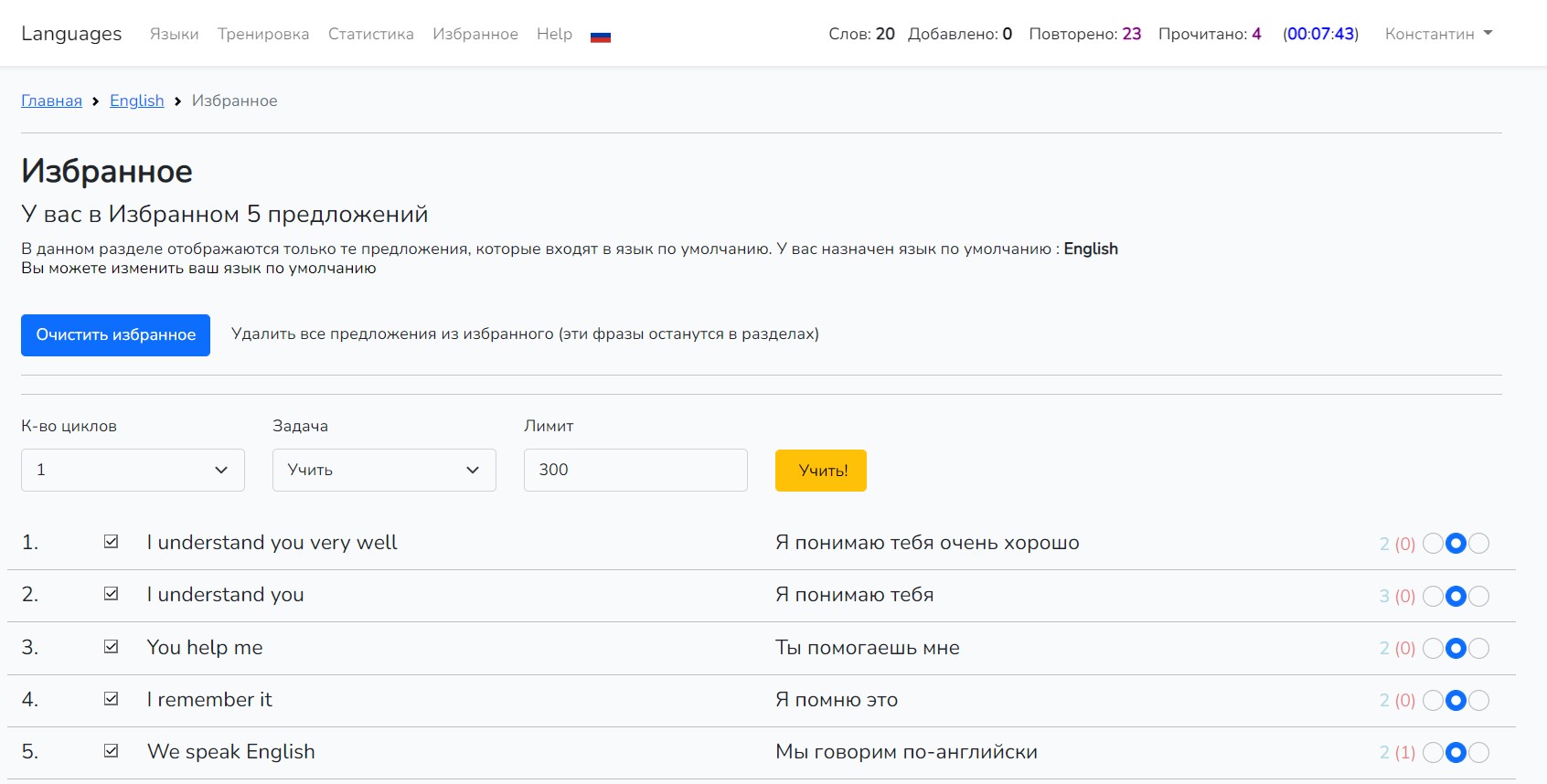
Task: Toggle checkbox beside 'We speak English'
Action: click(112, 751)
